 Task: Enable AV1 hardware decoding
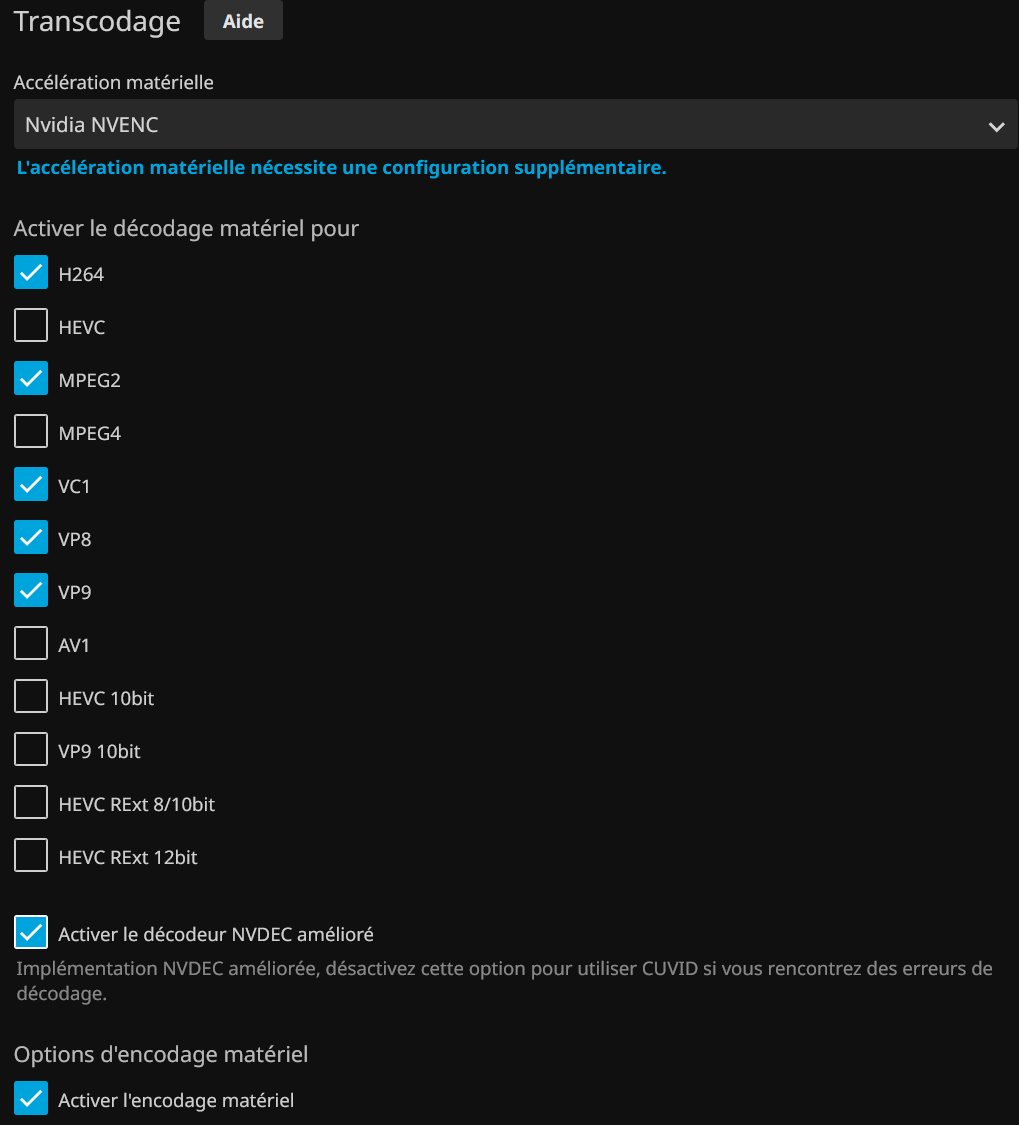tap(31, 644)
